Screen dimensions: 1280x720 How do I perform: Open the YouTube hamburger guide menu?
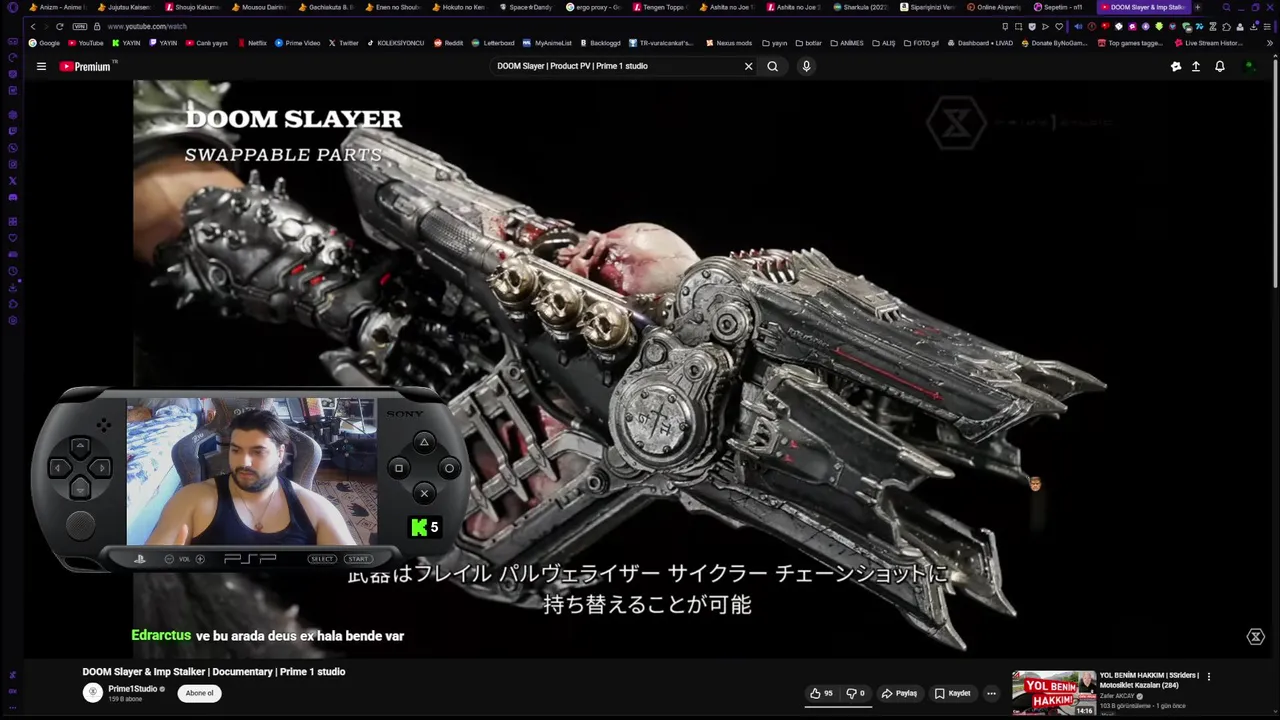pyautogui.click(x=41, y=66)
